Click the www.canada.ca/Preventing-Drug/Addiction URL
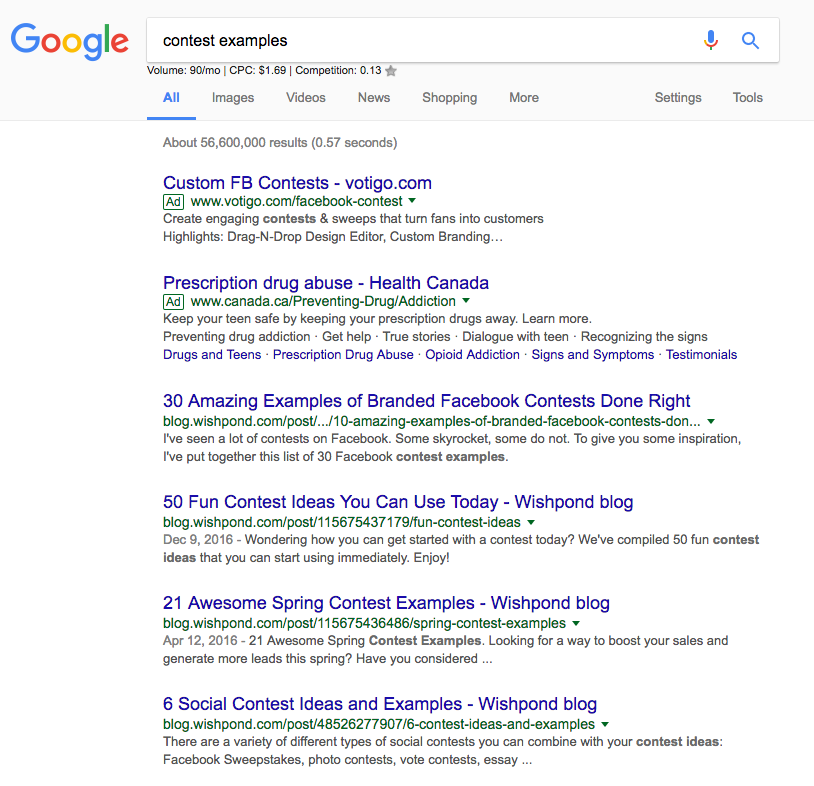814x786 pixels. coord(323,301)
